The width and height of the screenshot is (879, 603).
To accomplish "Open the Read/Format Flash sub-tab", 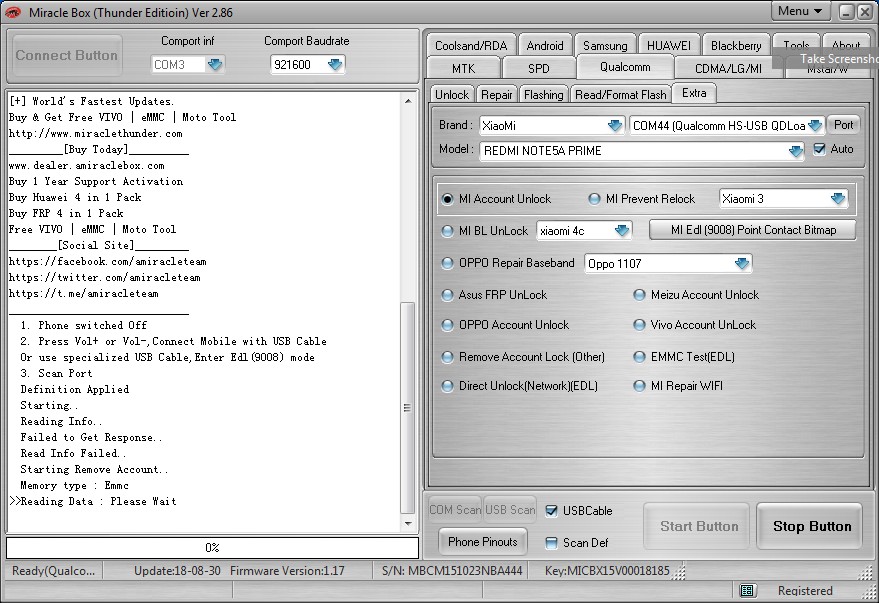I will [x=621, y=95].
